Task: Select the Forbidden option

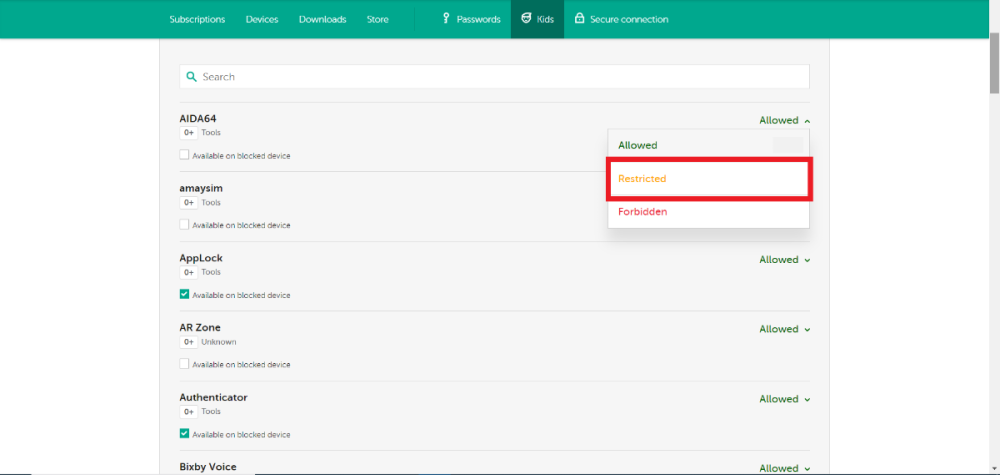Action: tap(708, 212)
